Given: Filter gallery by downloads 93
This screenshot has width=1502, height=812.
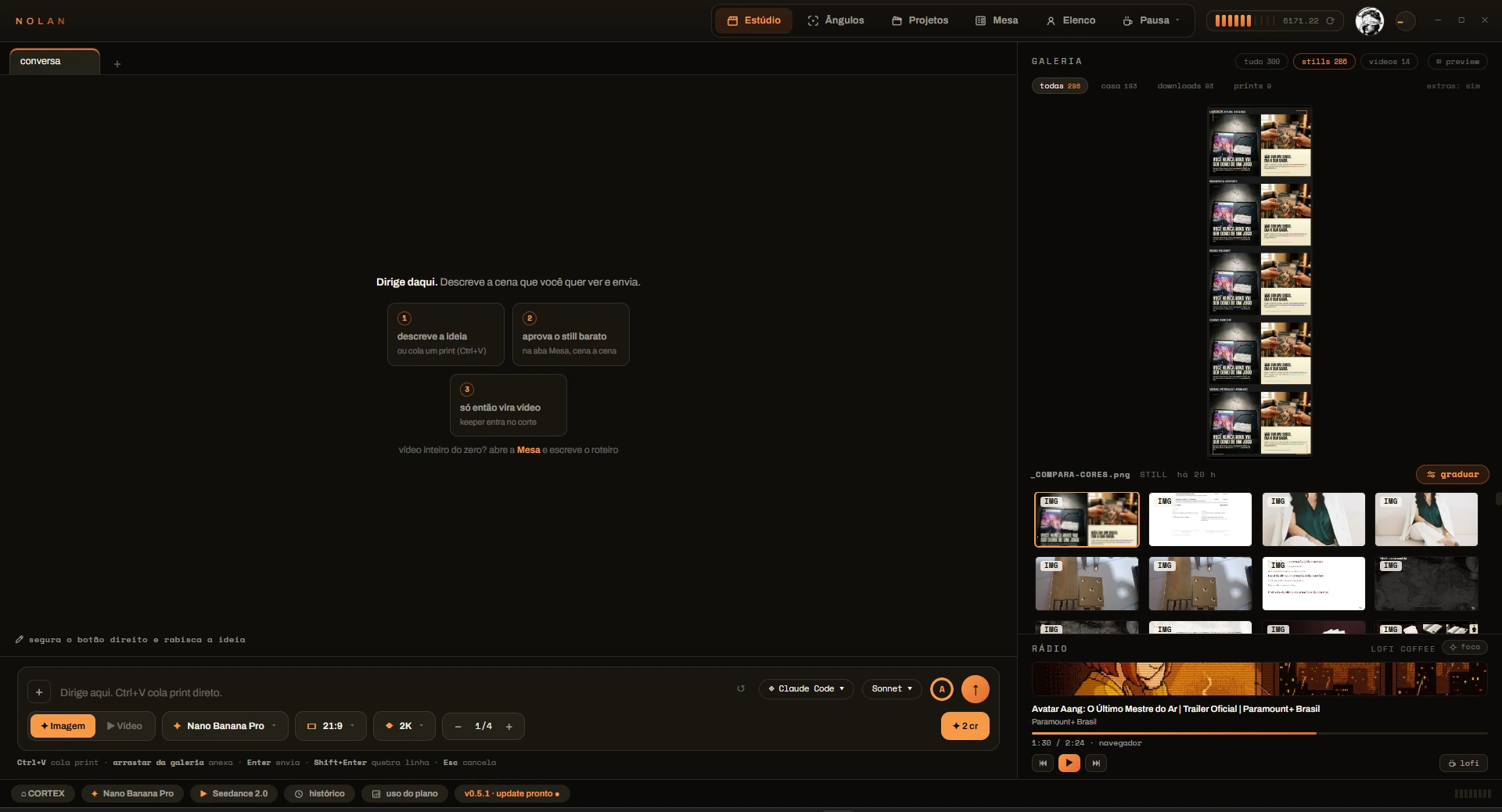Looking at the screenshot, I should point(1185,86).
